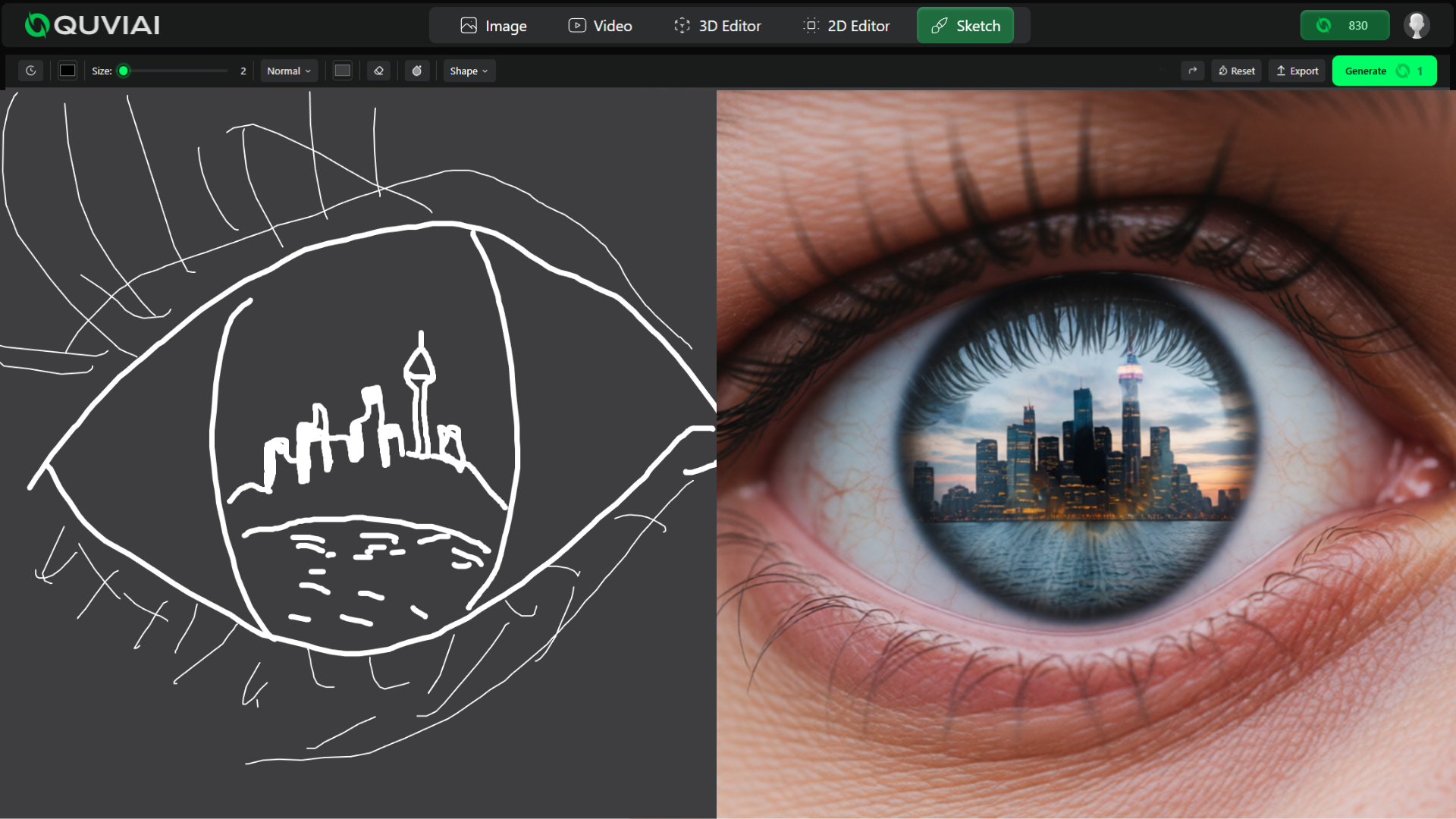Click the QUVIAI logo
The width and height of the screenshot is (1456, 819).
[x=93, y=25]
